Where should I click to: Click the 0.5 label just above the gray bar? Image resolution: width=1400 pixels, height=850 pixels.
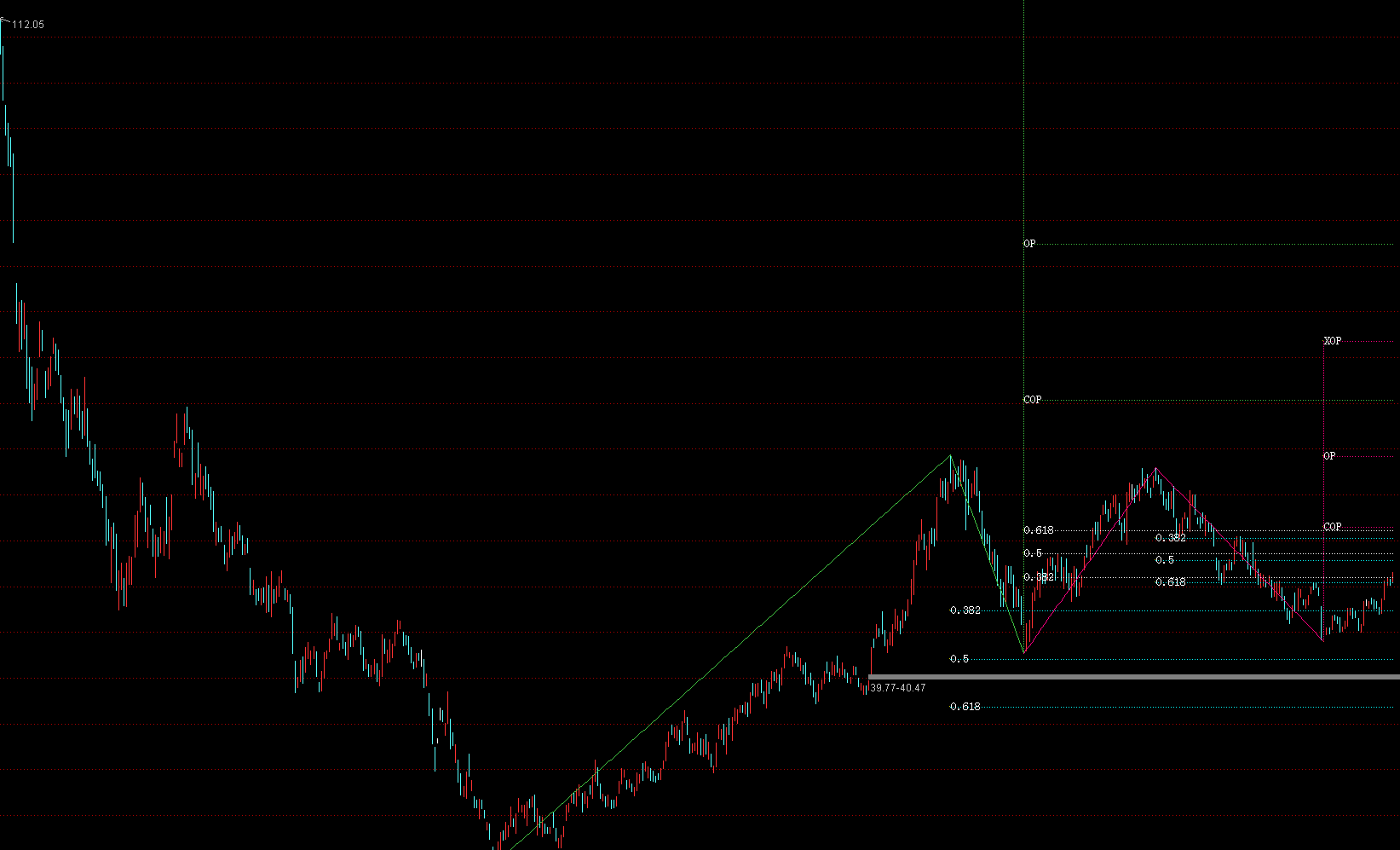[959, 659]
